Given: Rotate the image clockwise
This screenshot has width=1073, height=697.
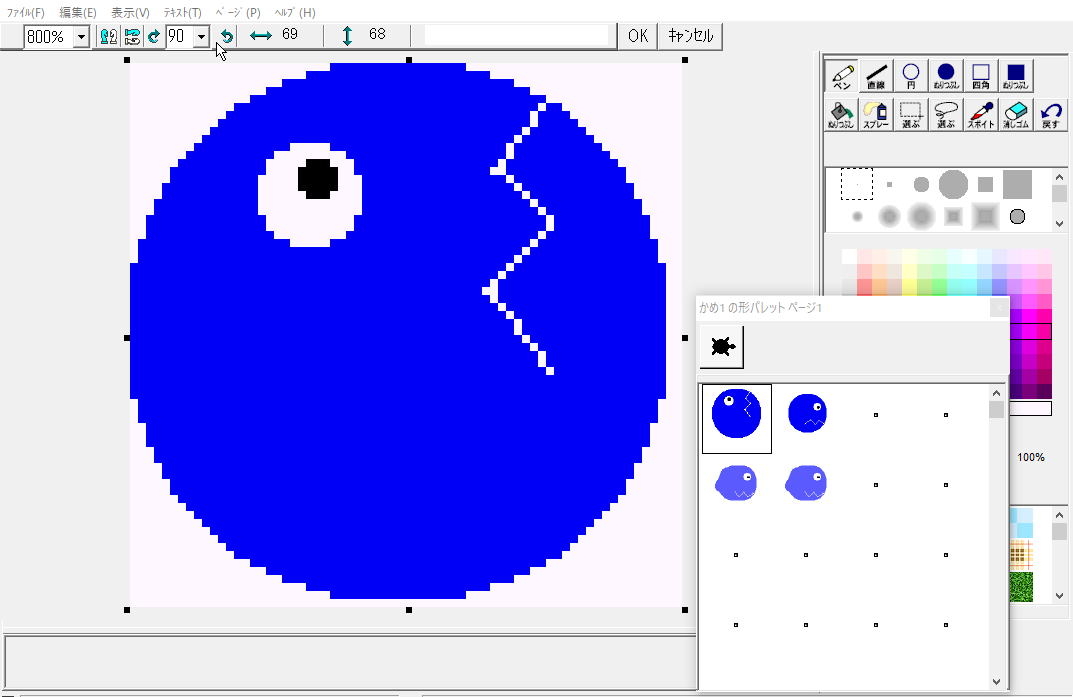Looking at the screenshot, I should tap(155, 36).
